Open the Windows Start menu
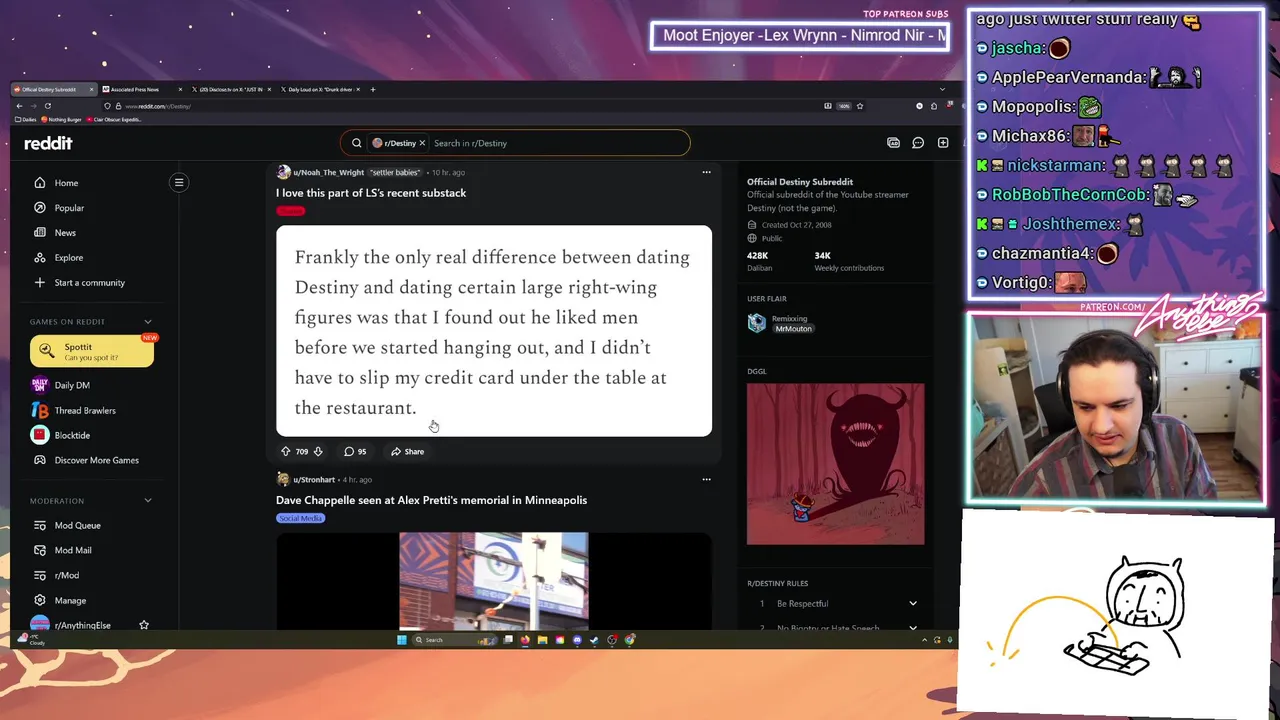 coord(402,640)
